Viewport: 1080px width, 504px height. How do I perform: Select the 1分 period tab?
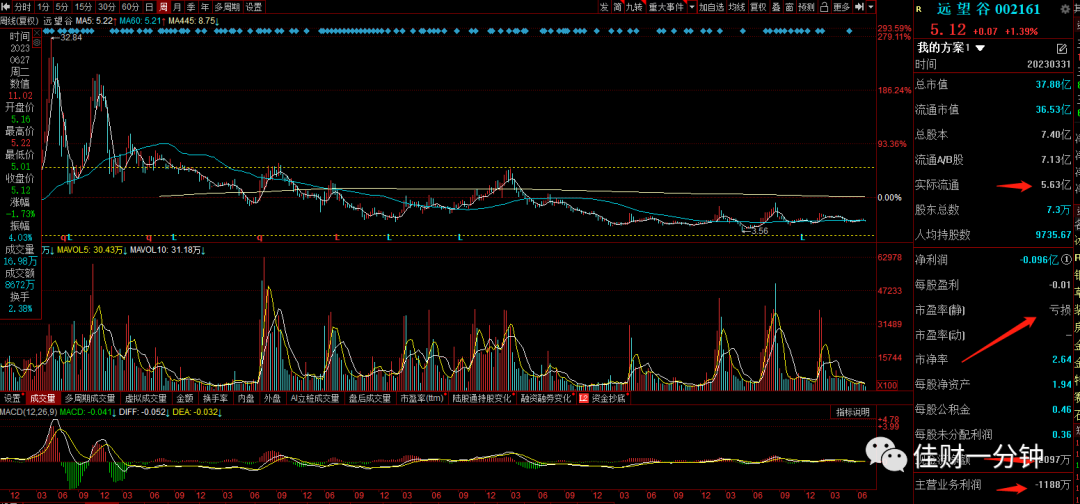44,7
